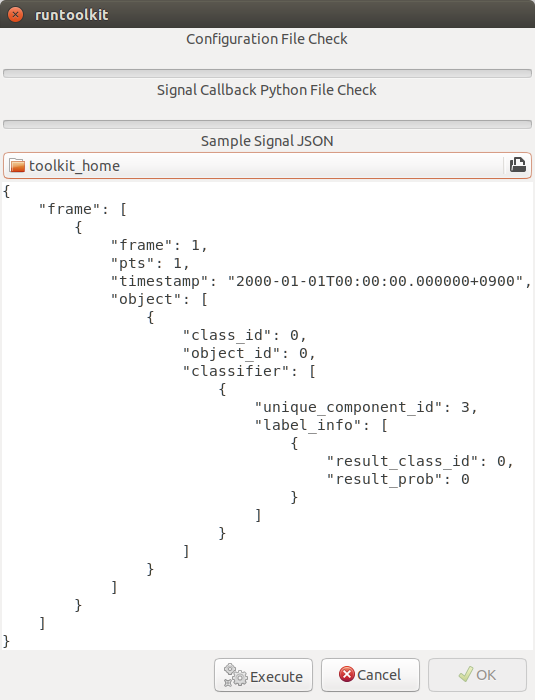Click the "timestamp" JSON line

pyautogui.click(x=321, y=281)
